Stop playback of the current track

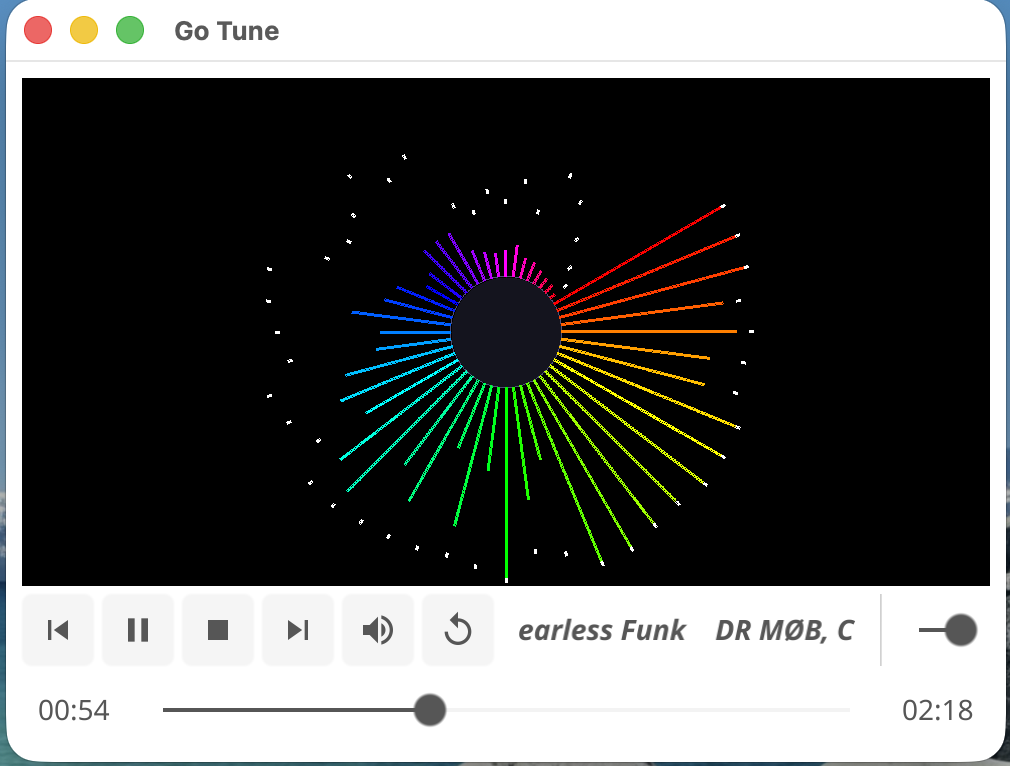pos(218,630)
